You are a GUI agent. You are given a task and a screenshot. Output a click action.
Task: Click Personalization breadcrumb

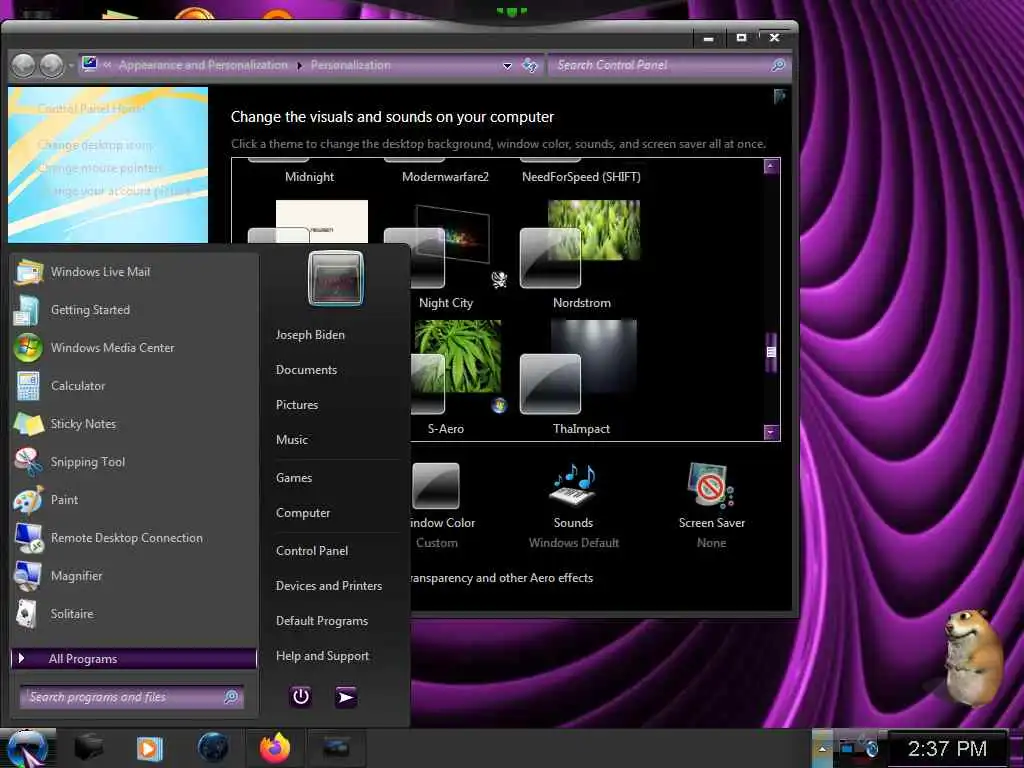pyautogui.click(x=351, y=65)
